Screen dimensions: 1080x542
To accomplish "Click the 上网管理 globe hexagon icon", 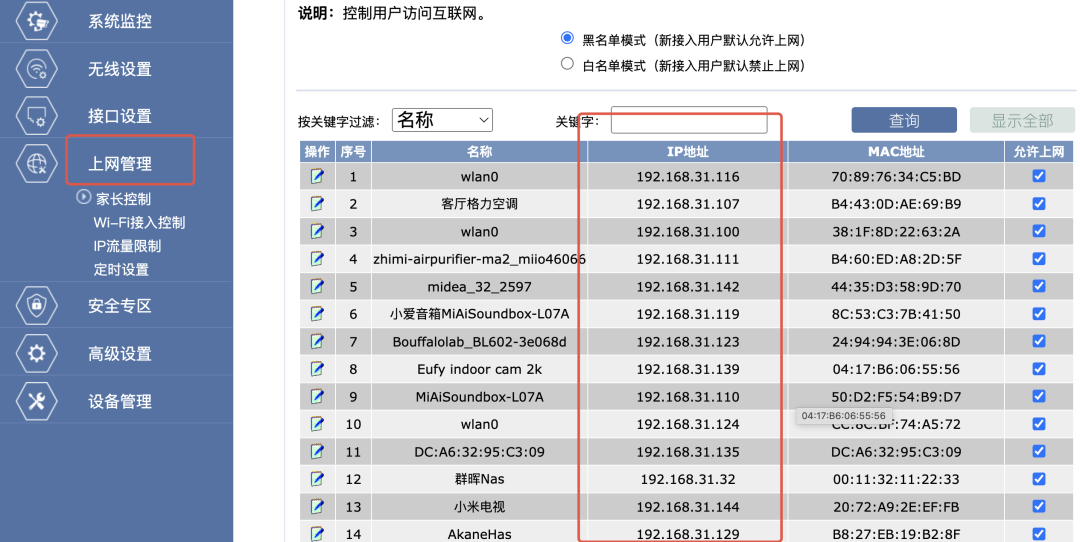I will point(38,163).
